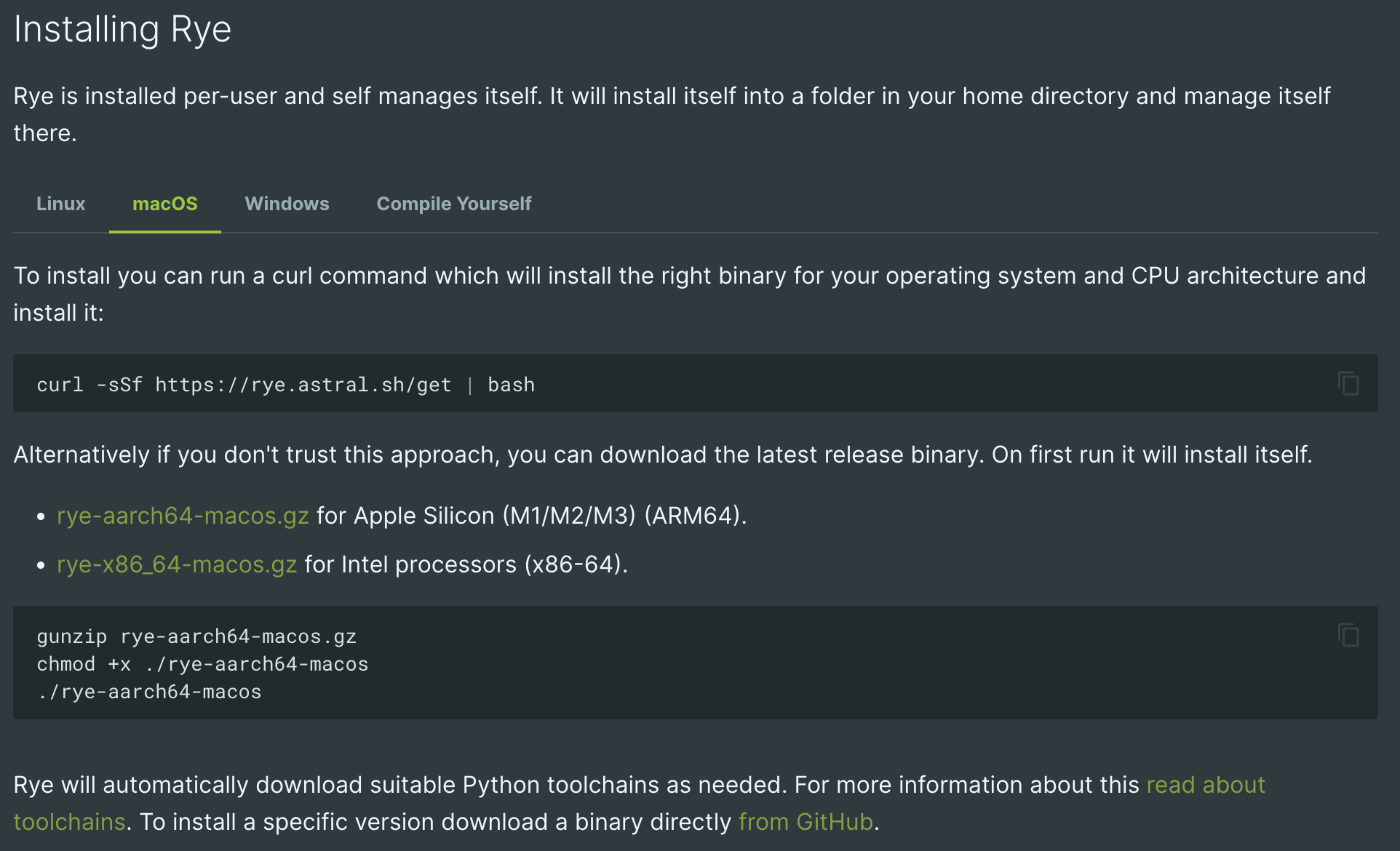Screen dimensions: 1400x851
Task: Click the gunzip rye-aarch64-macos.gz code line
Action: click(196, 636)
